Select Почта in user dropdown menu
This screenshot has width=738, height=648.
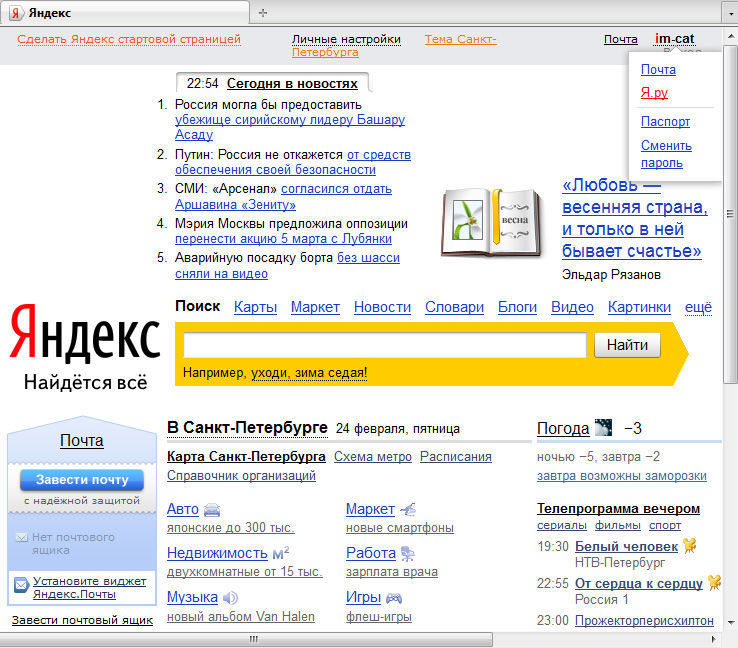658,70
